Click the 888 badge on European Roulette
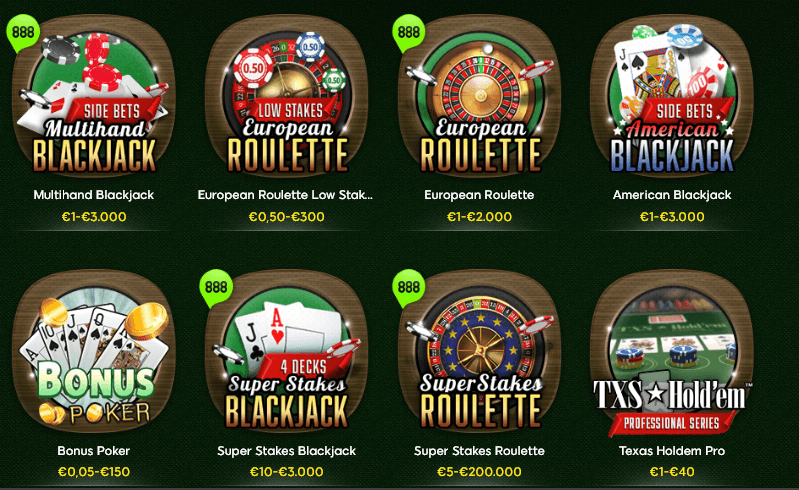The height and width of the screenshot is (490, 799). pos(409,33)
